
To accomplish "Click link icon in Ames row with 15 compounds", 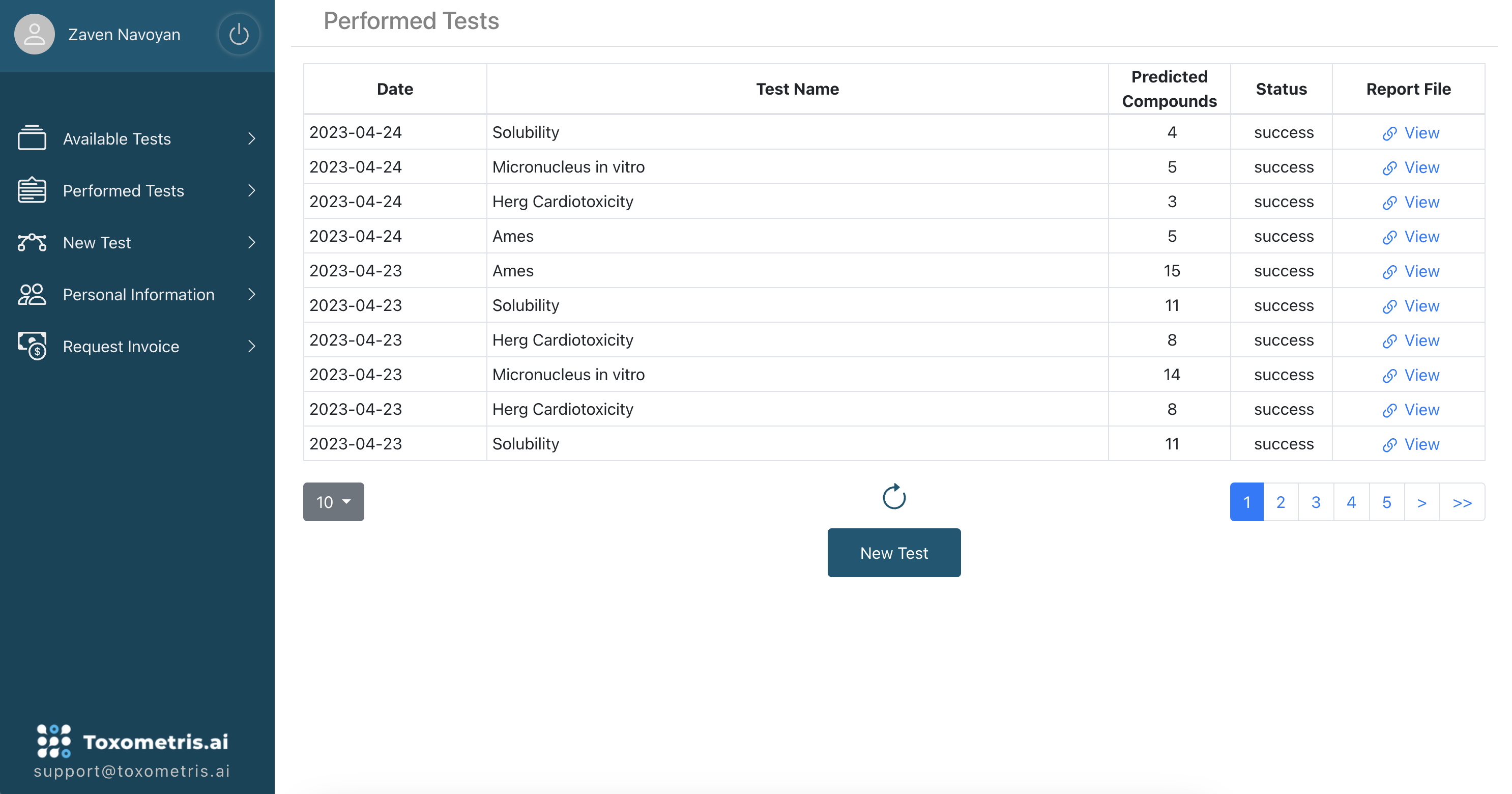I will 1389,272.
